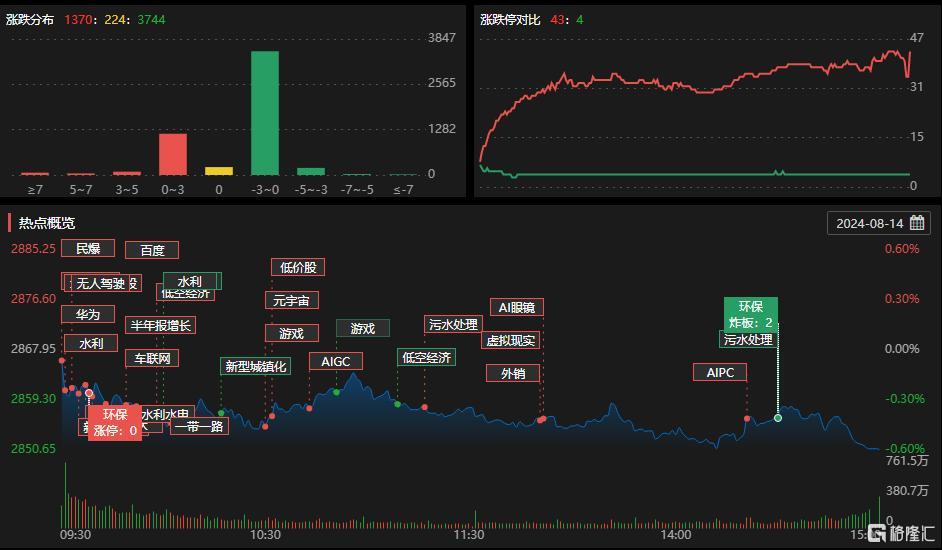Click the 百度 hotspot tag
This screenshot has height=550, width=942.
point(152,250)
